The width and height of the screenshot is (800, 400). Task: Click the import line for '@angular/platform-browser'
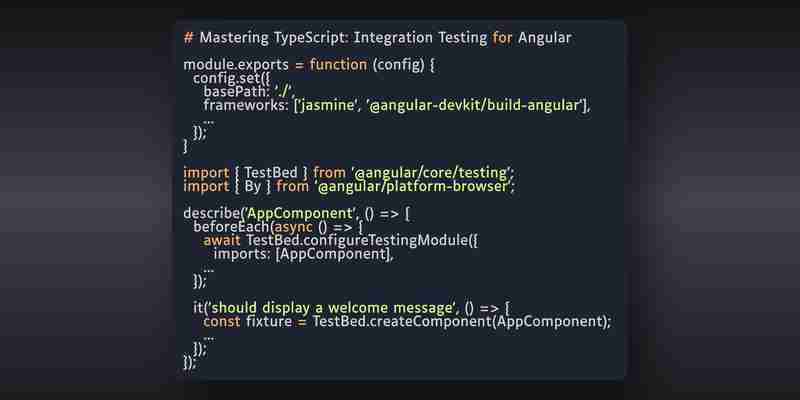[x=349, y=186]
